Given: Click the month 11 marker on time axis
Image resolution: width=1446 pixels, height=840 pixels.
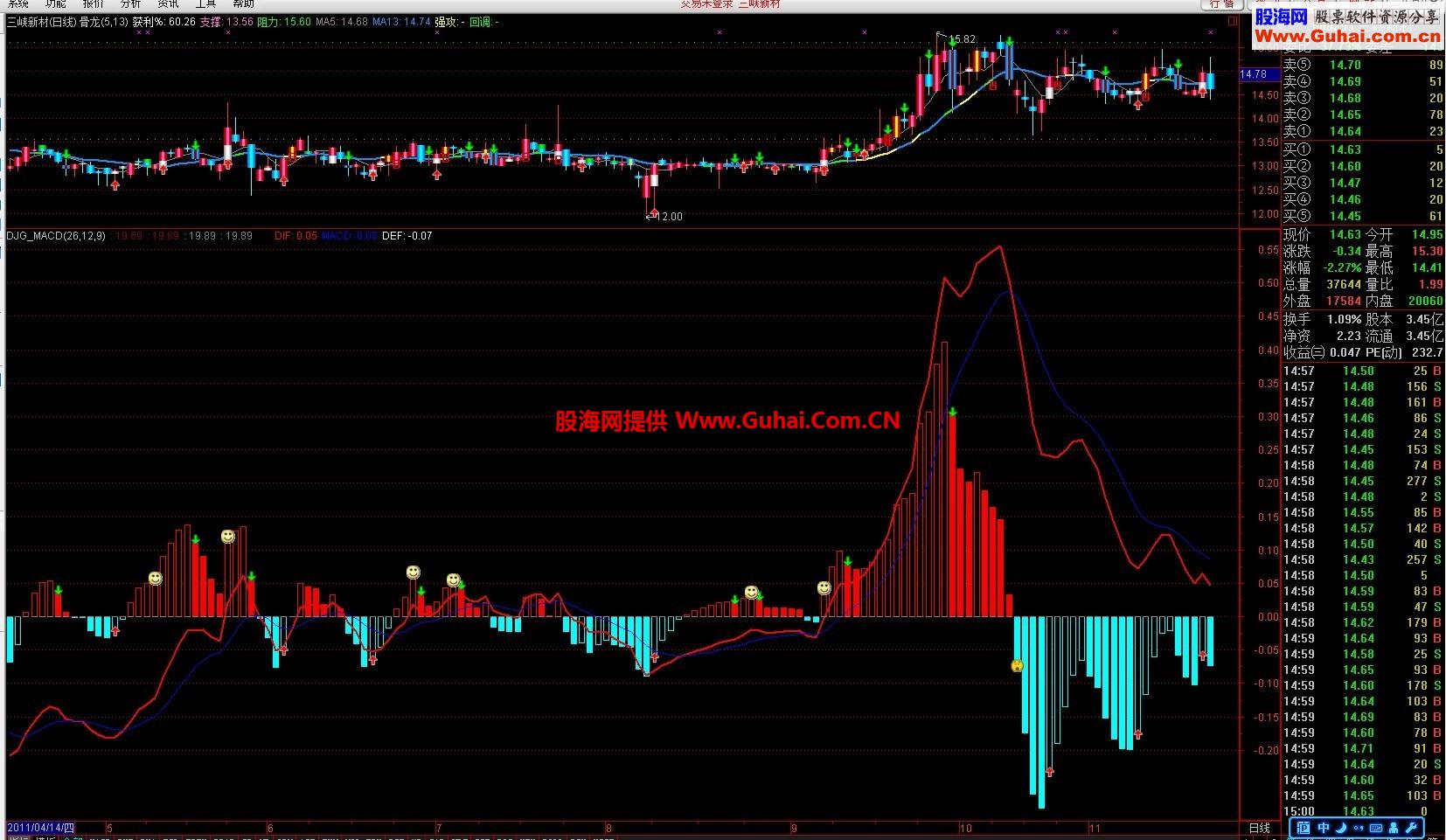Looking at the screenshot, I should [x=1094, y=828].
